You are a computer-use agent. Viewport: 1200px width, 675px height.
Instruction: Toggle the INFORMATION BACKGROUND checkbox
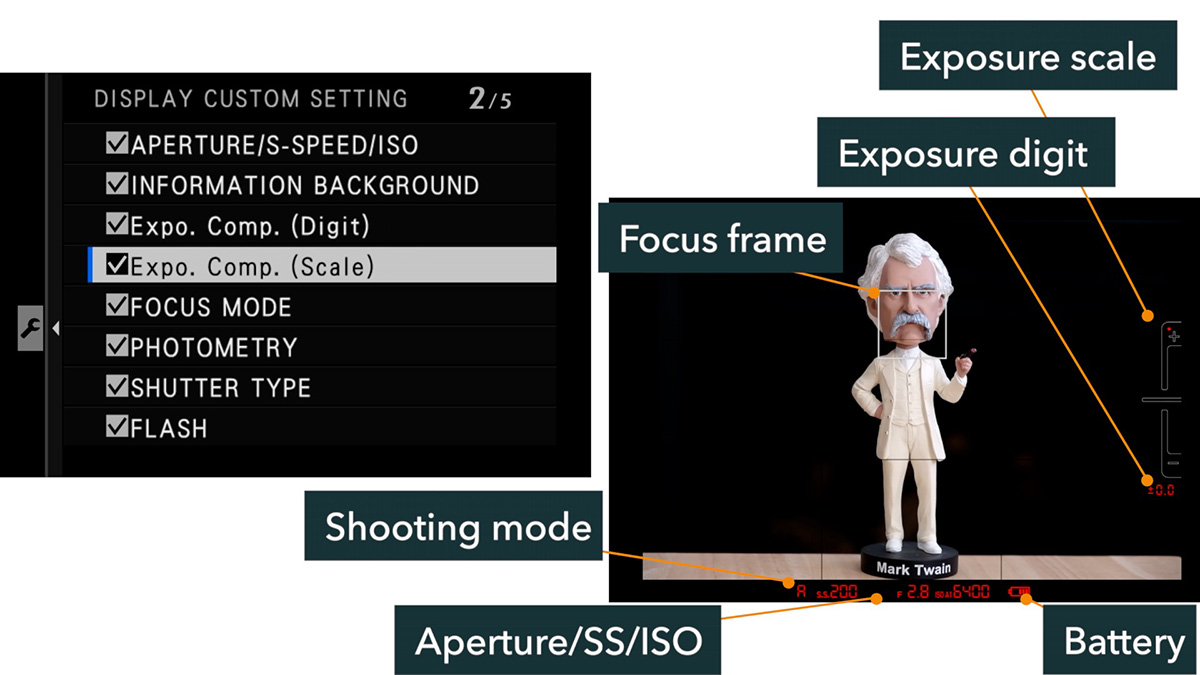pyautogui.click(x=117, y=185)
